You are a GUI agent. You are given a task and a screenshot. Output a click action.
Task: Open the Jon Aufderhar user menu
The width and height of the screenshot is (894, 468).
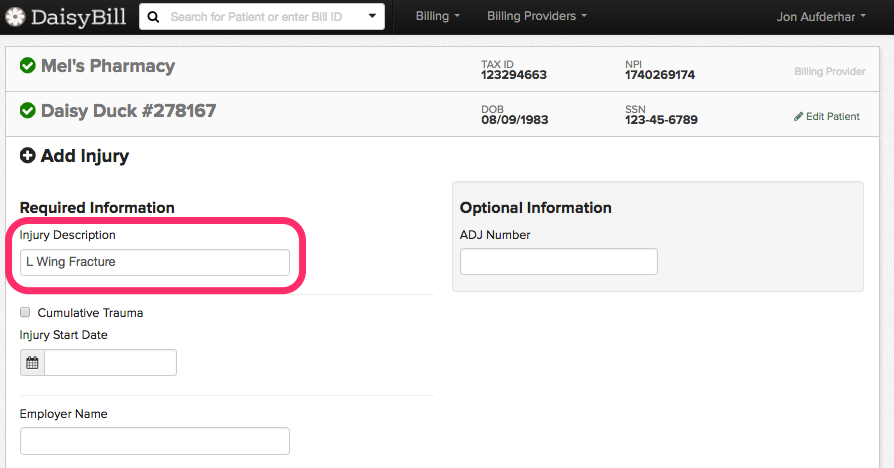[x=821, y=17]
